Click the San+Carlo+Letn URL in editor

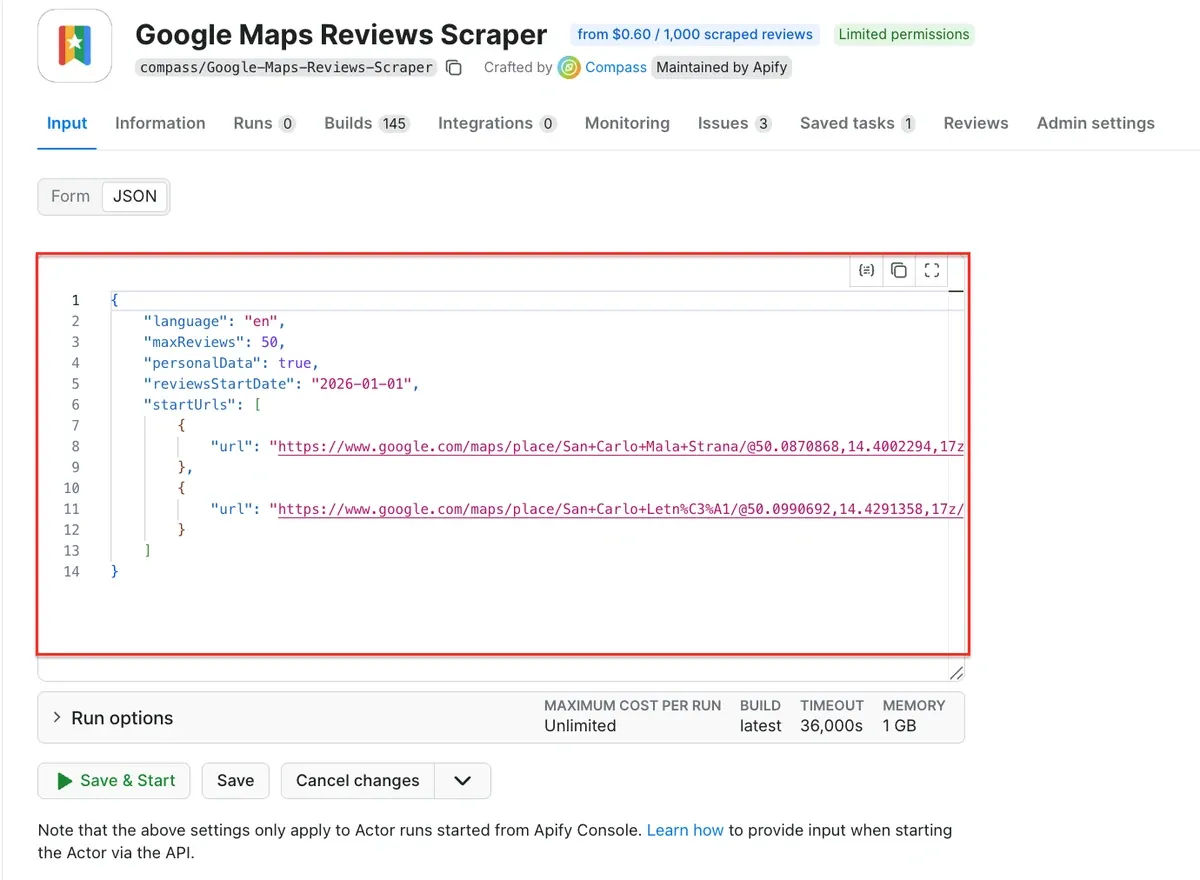[x=620, y=509]
